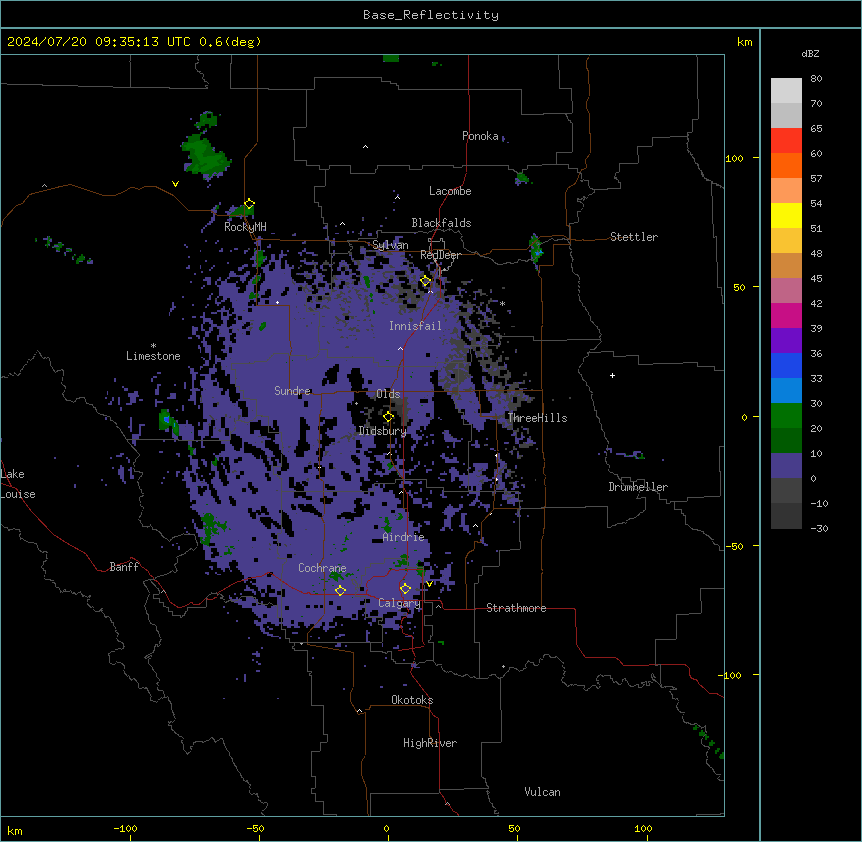Image resolution: width=862 pixels, height=842 pixels.
Task: Click the dBZ legend heading
Action: [810, 54]
